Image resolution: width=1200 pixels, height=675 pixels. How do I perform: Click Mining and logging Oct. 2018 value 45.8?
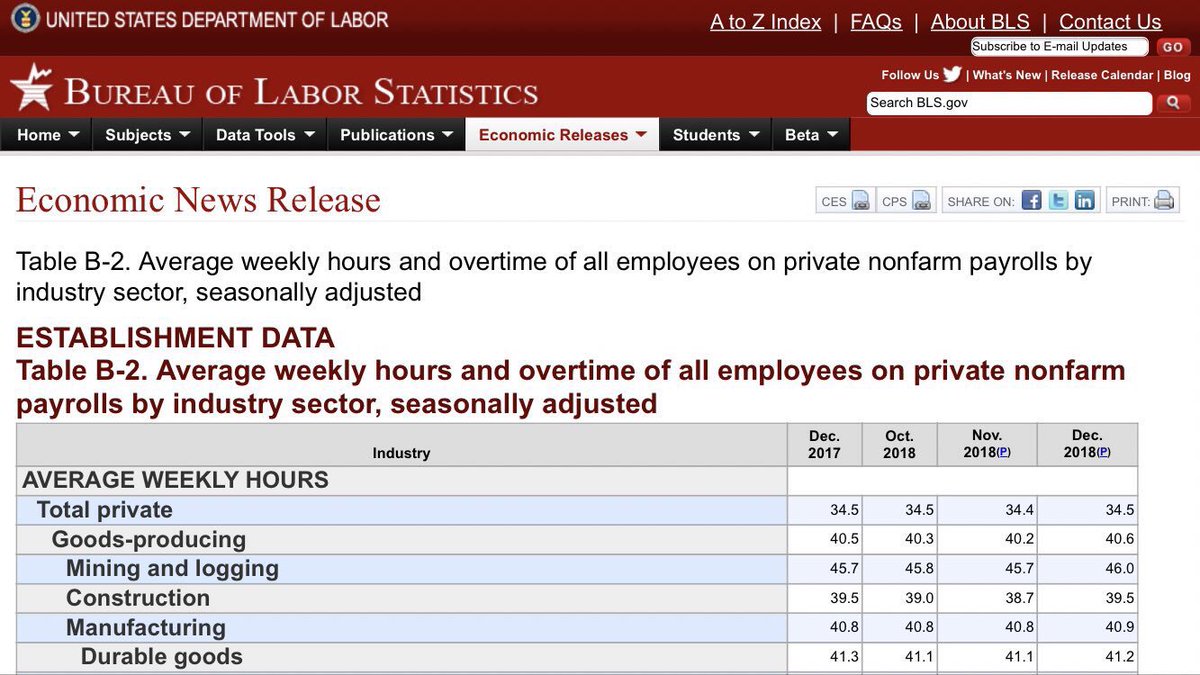919,569
